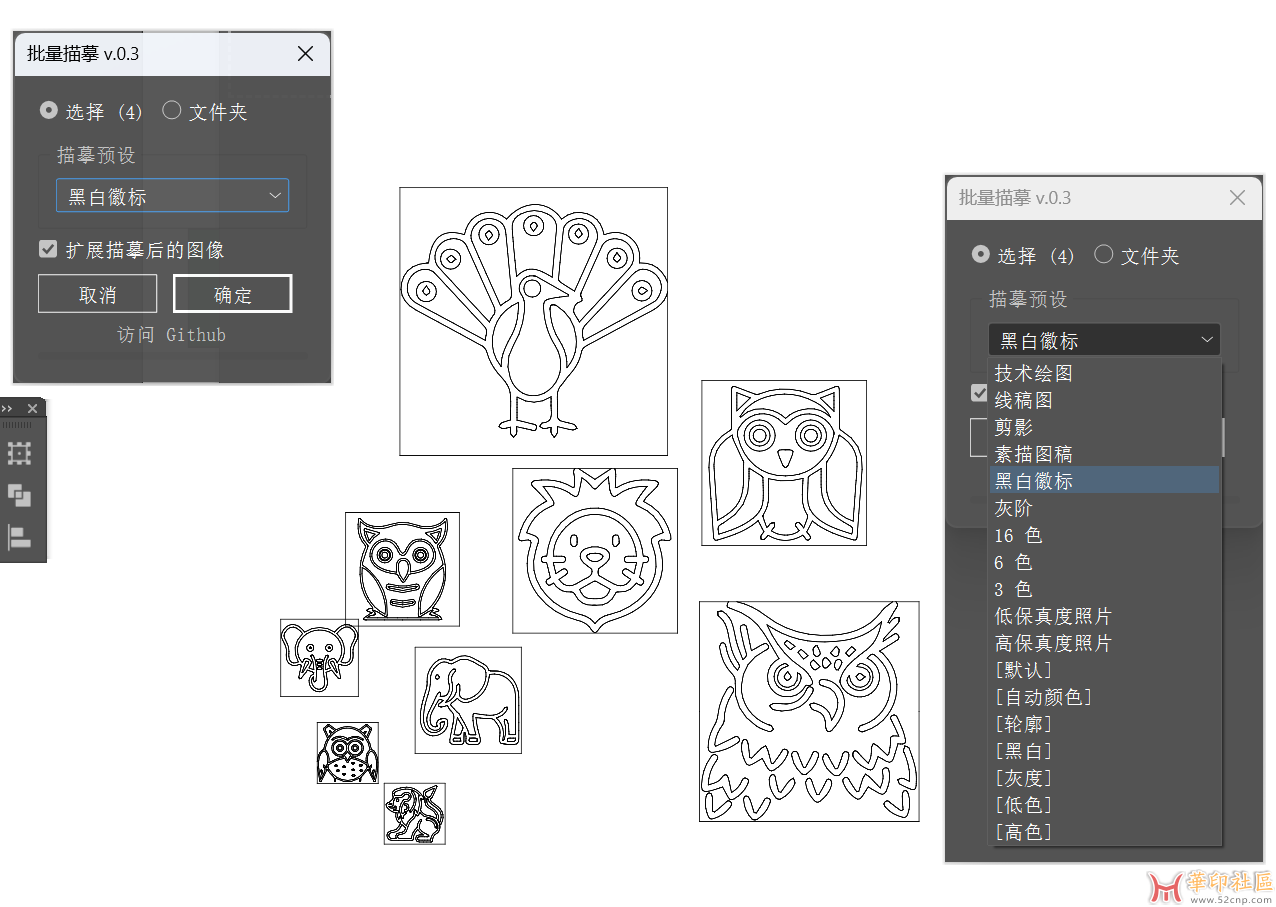Viewport: 1276px width, 907px height.
Task: Choose 6 色 from the preset list
Action: (1105, 562)
